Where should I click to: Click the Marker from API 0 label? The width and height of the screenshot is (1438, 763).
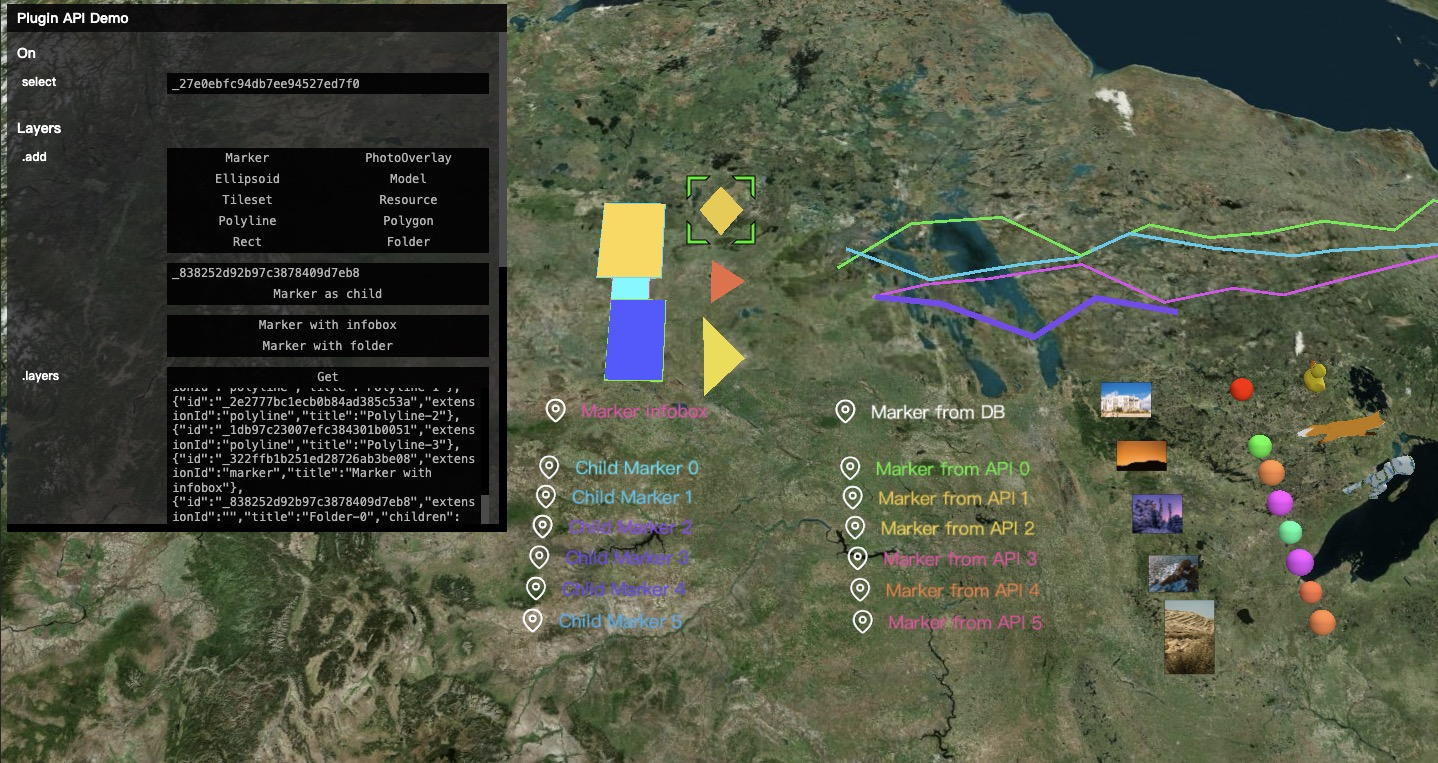tap(953, 468)
